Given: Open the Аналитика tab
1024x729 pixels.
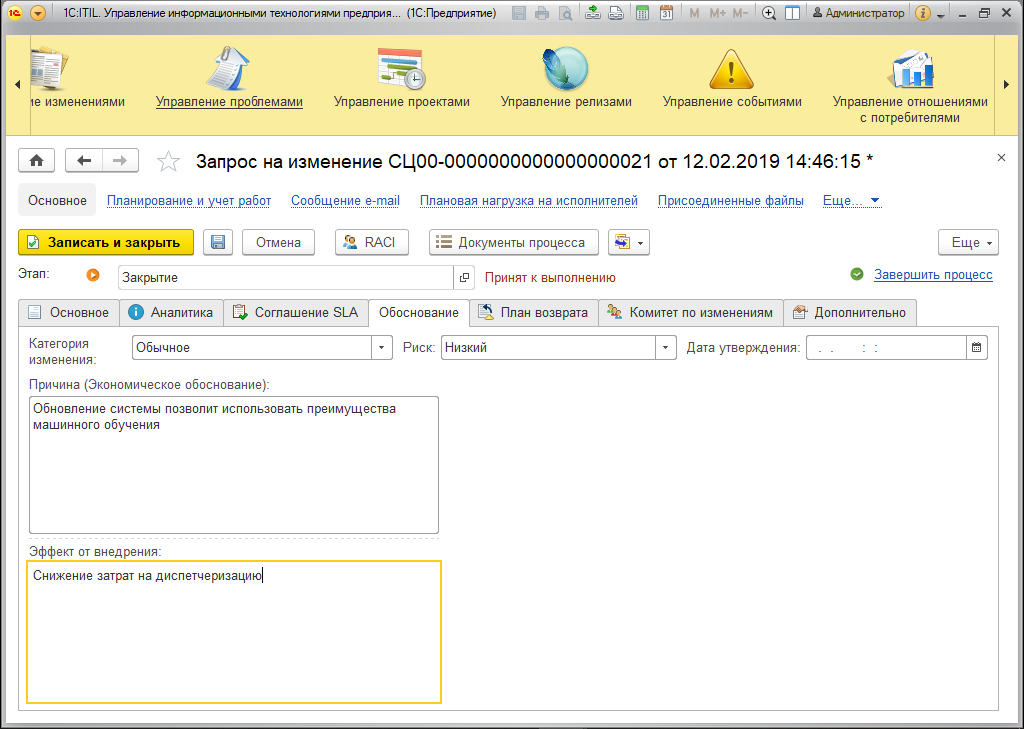Looking at the screenshot, I should pos(171,313).
